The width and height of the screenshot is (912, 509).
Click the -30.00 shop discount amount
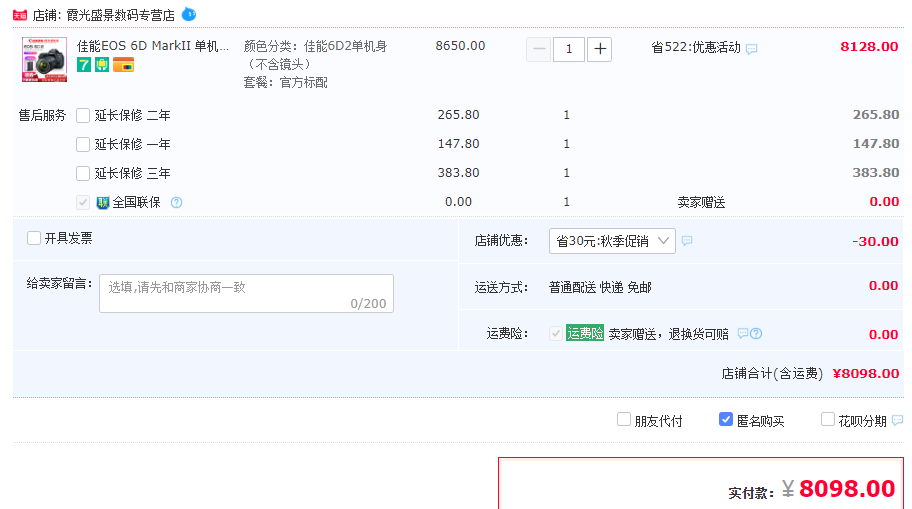tap(875, 241)
